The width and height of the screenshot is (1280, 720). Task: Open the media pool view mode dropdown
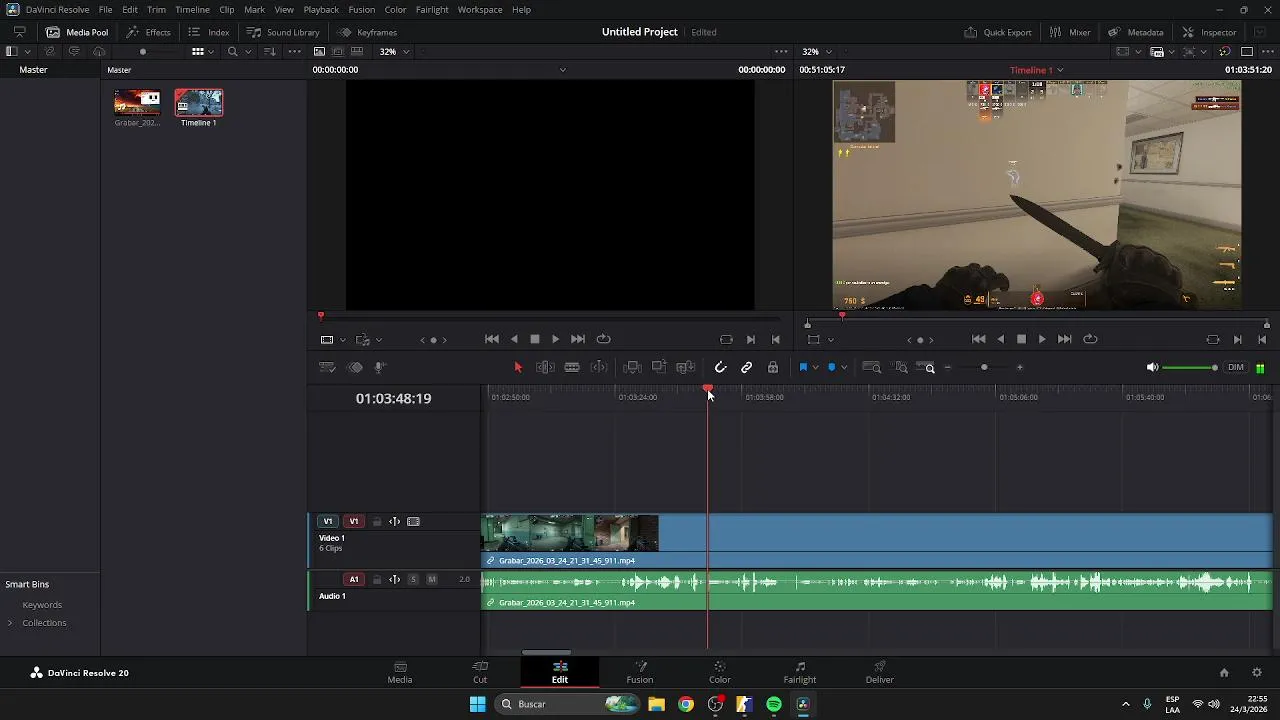(x=211, y=51)
